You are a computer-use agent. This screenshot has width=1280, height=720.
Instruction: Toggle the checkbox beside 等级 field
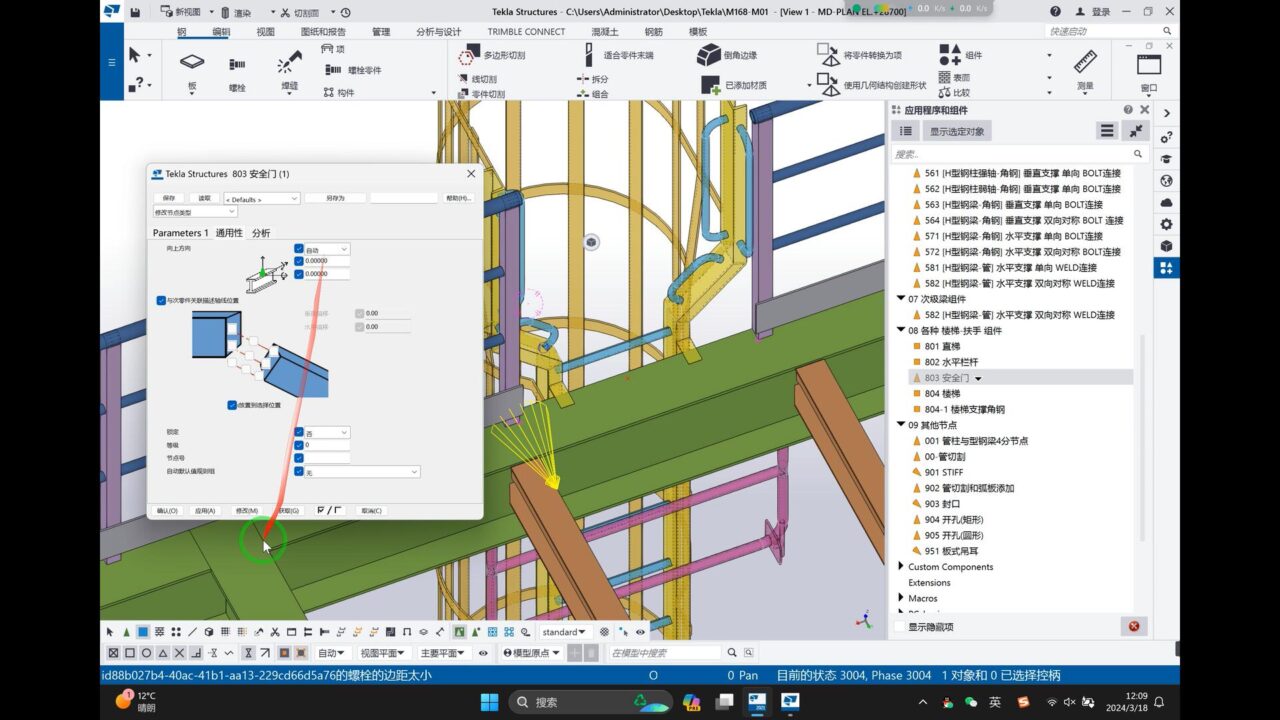pos(299,445)
